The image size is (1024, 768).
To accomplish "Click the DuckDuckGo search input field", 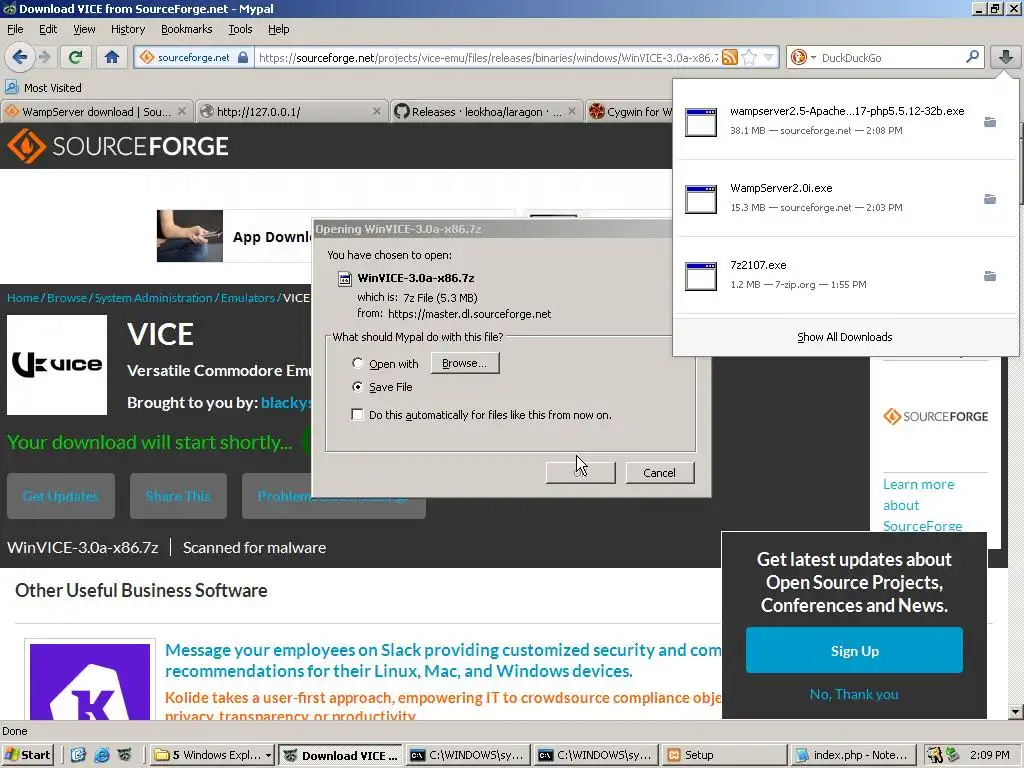I will 891,57.
